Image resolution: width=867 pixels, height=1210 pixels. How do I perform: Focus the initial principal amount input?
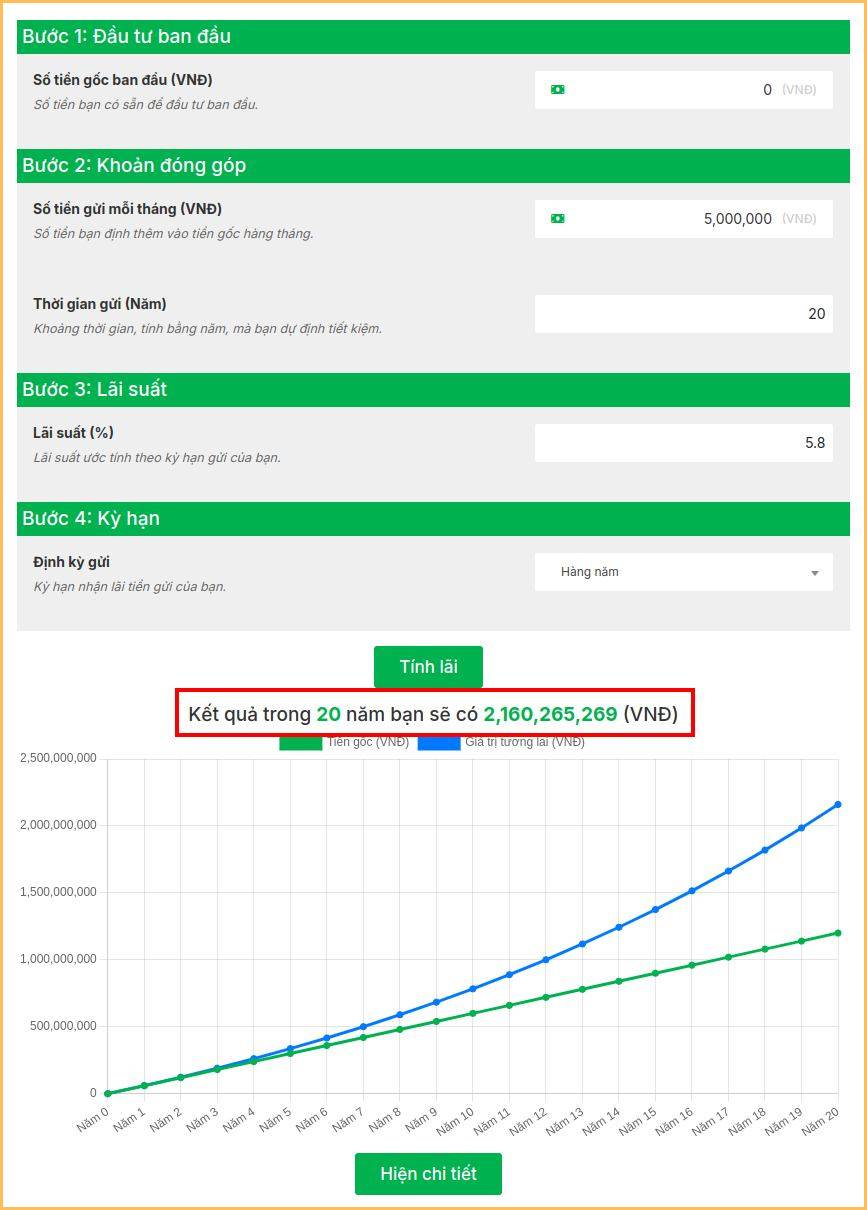[670, 90]
